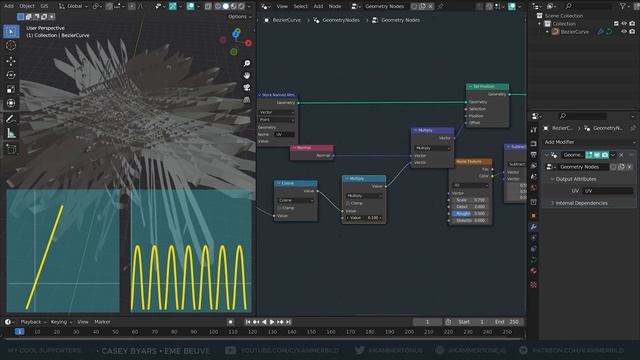
Task: Select the Cursor tool
Action: point(11,46)
